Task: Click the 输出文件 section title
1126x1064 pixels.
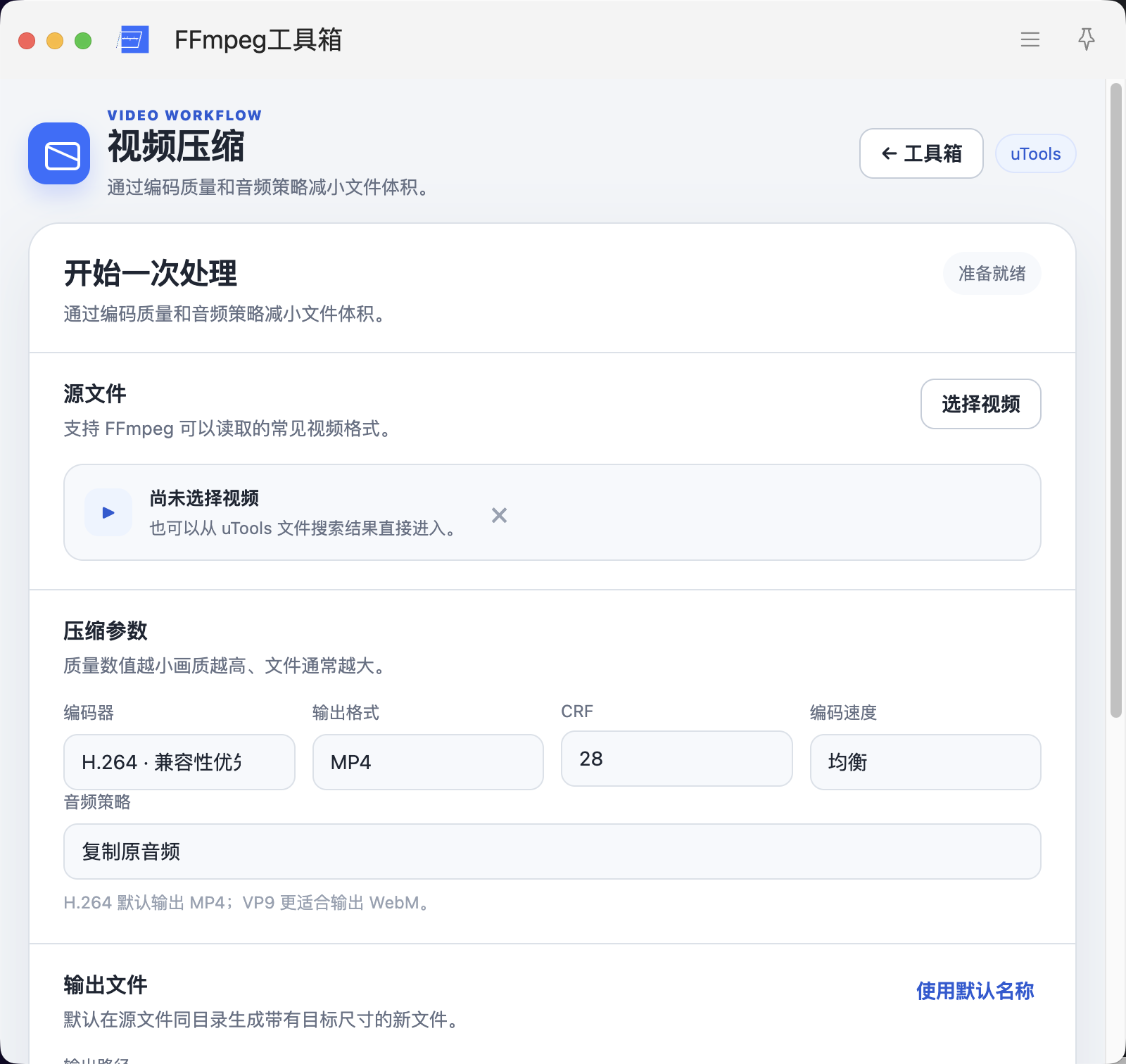Action: 106,984
